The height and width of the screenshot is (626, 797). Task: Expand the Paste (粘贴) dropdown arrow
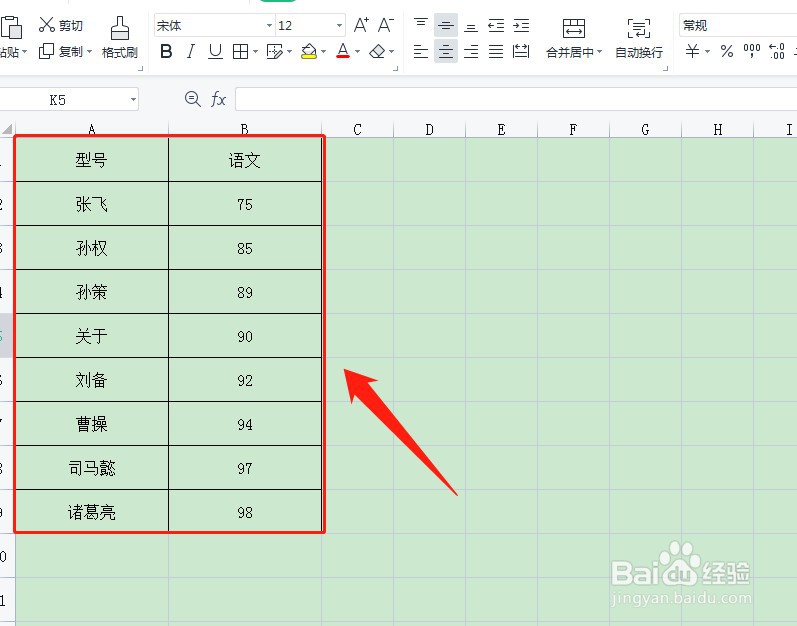click(24, 52)
